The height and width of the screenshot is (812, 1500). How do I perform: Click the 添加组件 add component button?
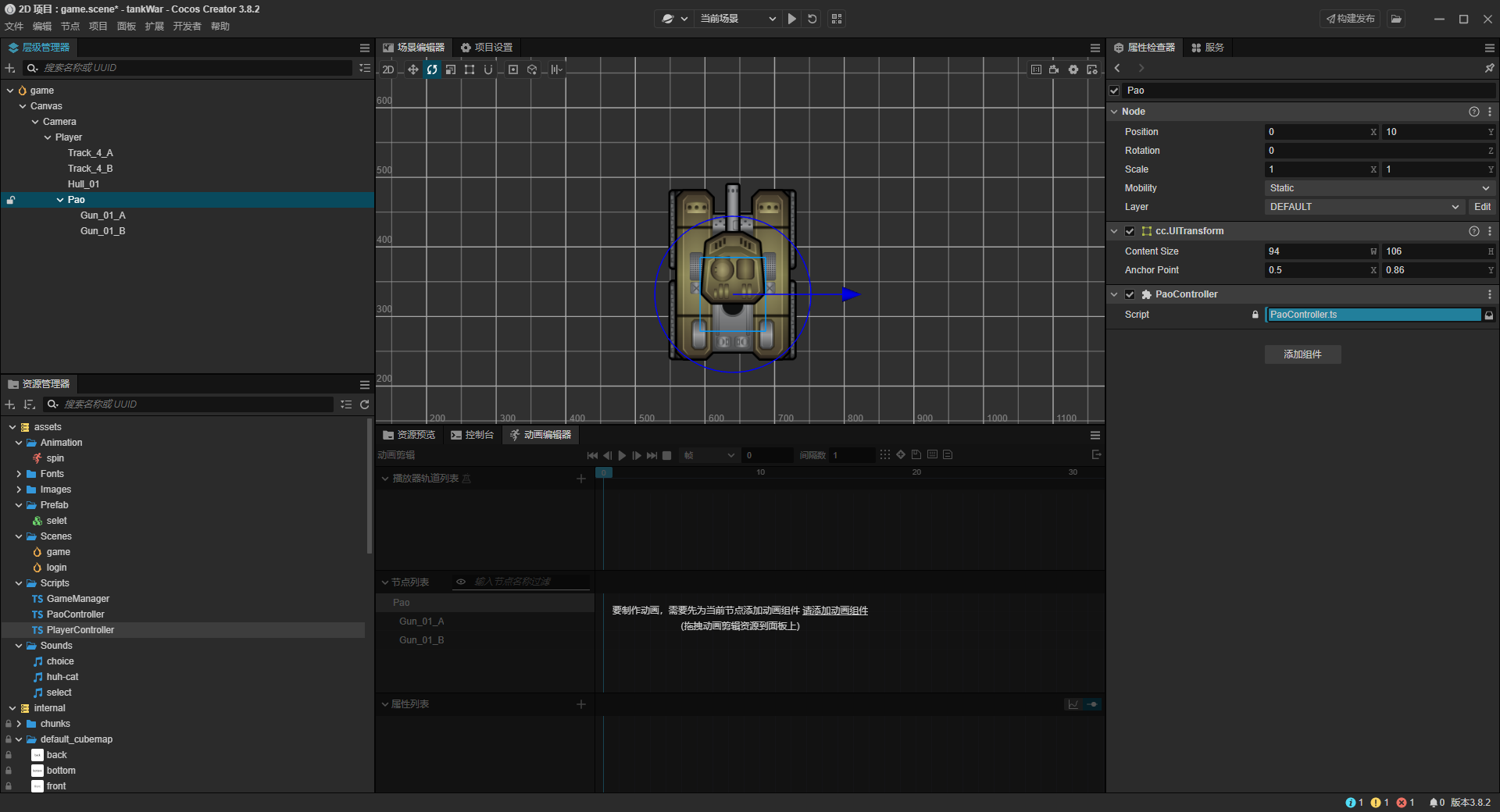pos(1302,354)
